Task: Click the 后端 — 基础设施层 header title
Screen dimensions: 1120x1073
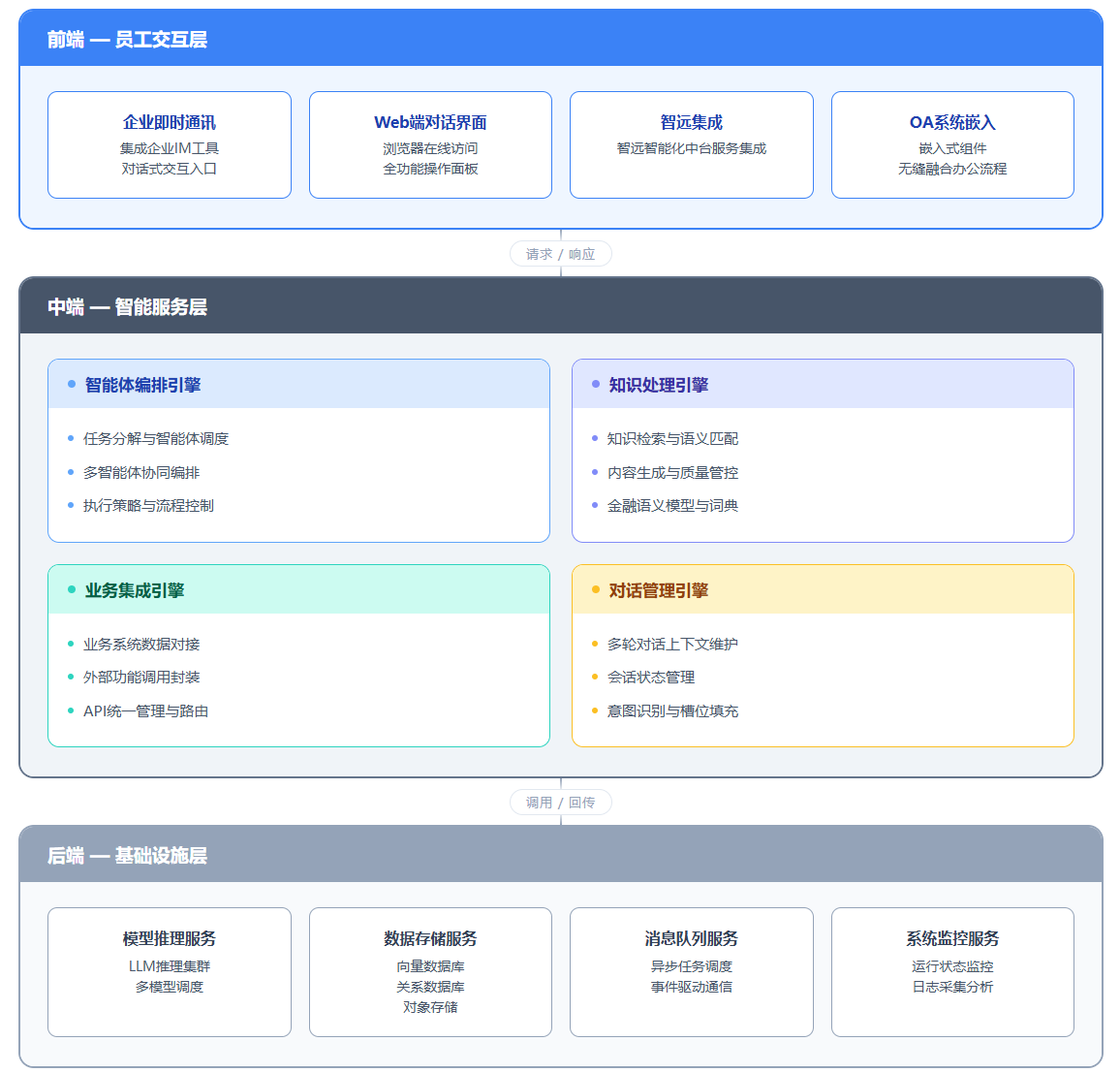Action: (x=127, y=855)
